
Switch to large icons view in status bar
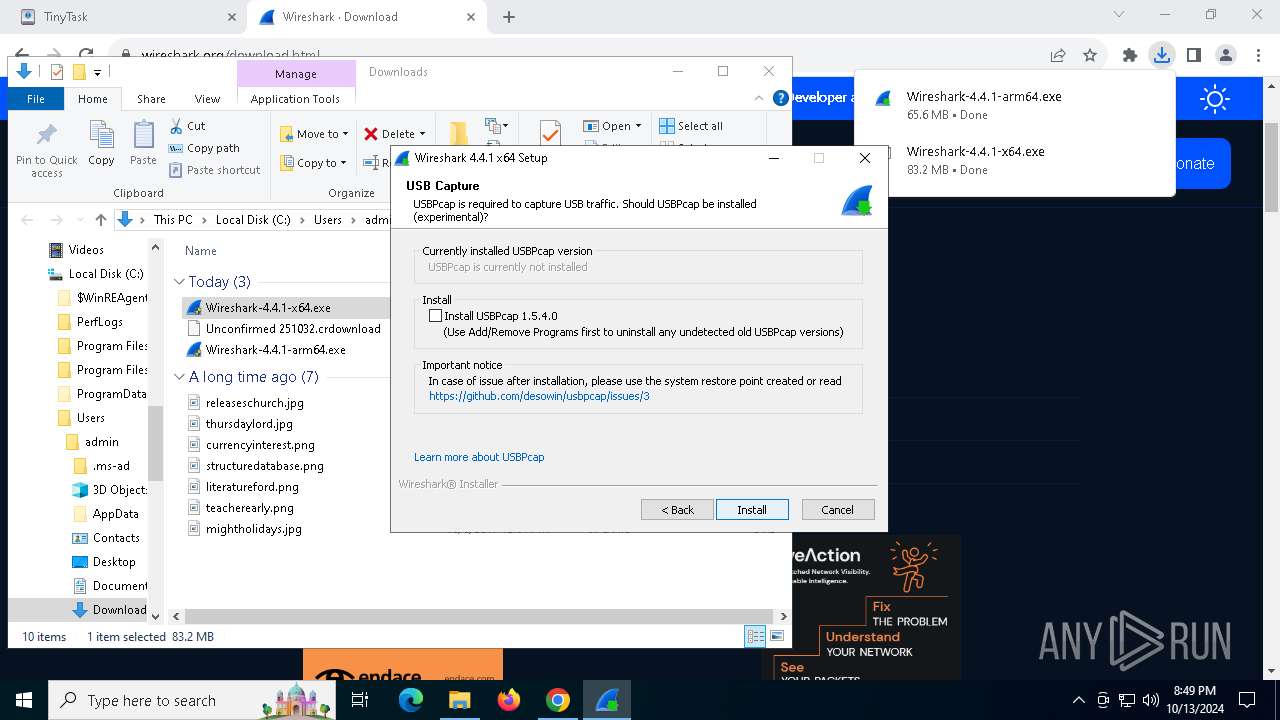point(776,636)
